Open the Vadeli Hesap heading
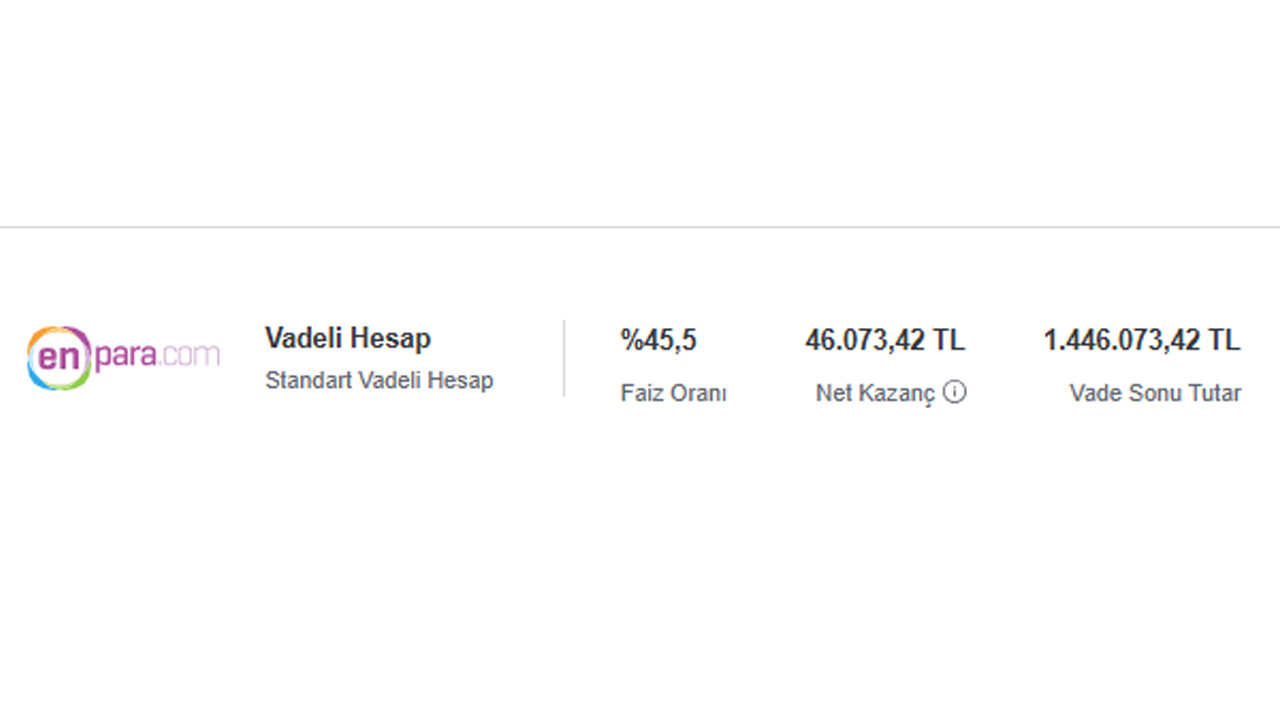The width and height of the screenshot is (1280, 720). click(x=348, y=338)
